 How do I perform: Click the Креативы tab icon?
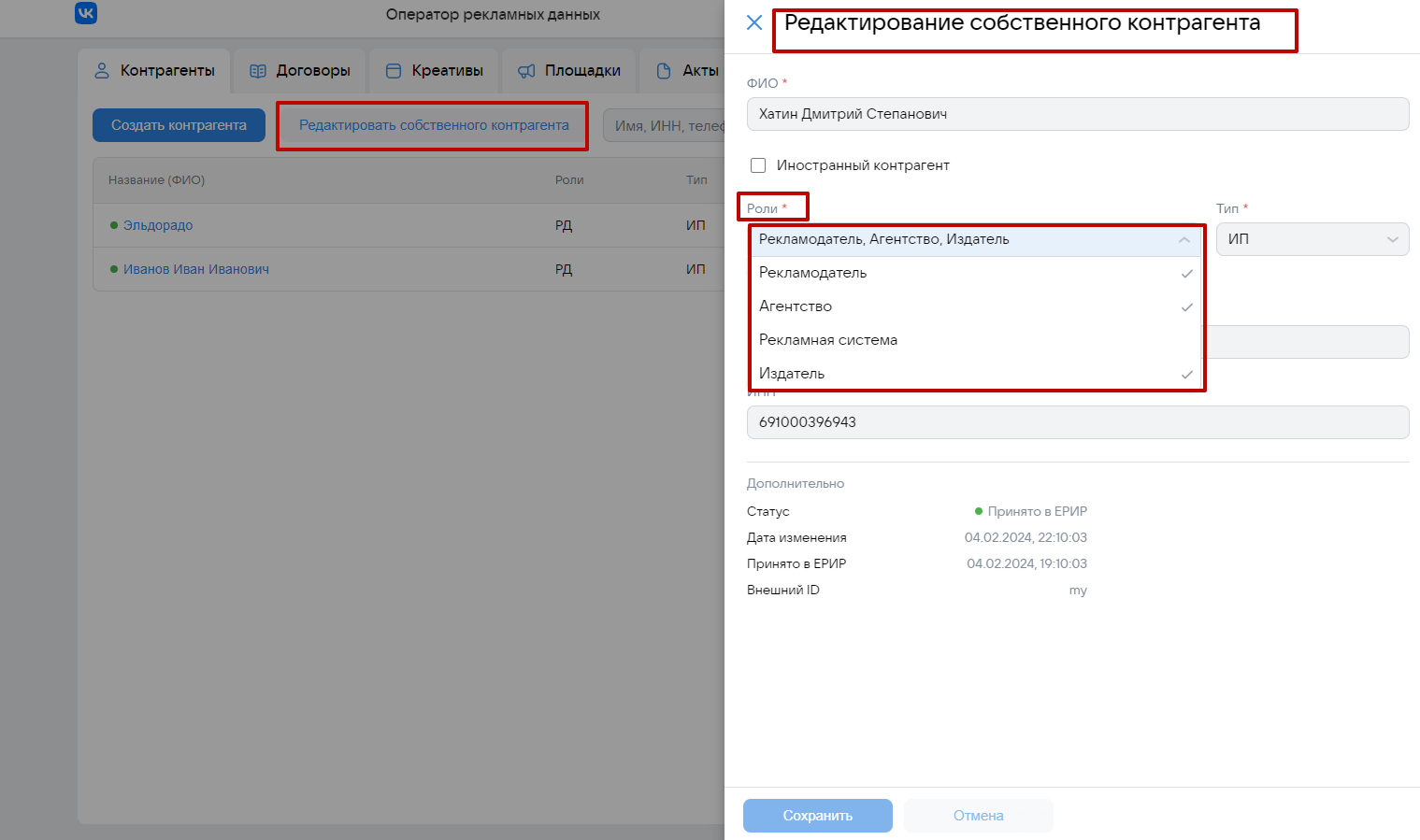(394, 71)
